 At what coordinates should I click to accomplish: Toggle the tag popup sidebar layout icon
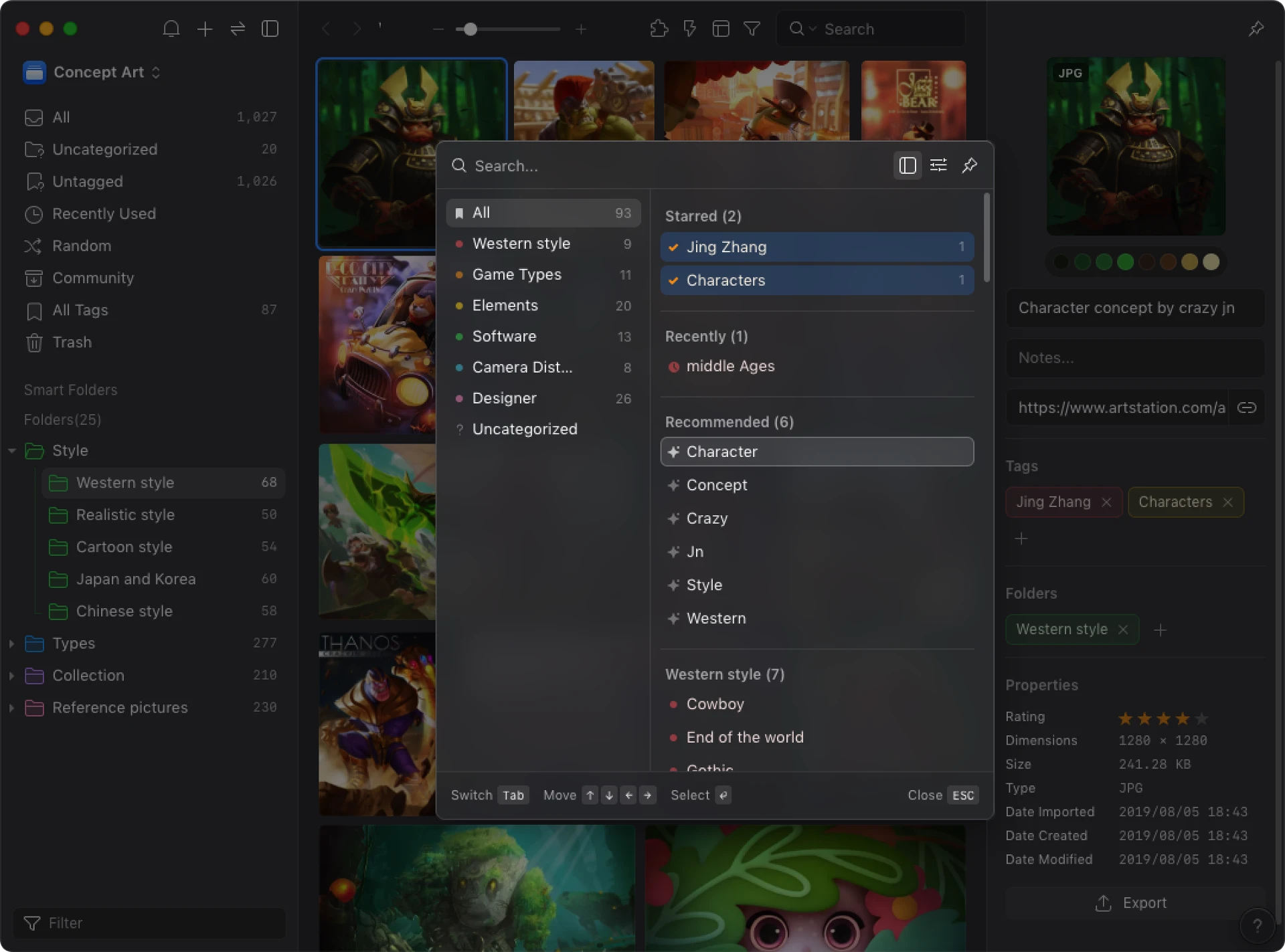(x=907, y=165)
